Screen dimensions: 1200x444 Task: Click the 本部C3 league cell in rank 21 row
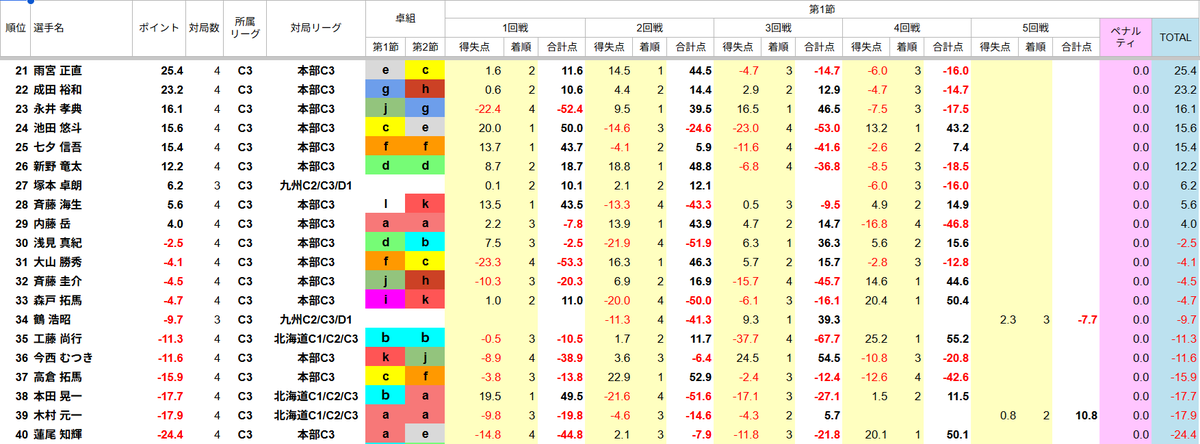pos(315,71)
